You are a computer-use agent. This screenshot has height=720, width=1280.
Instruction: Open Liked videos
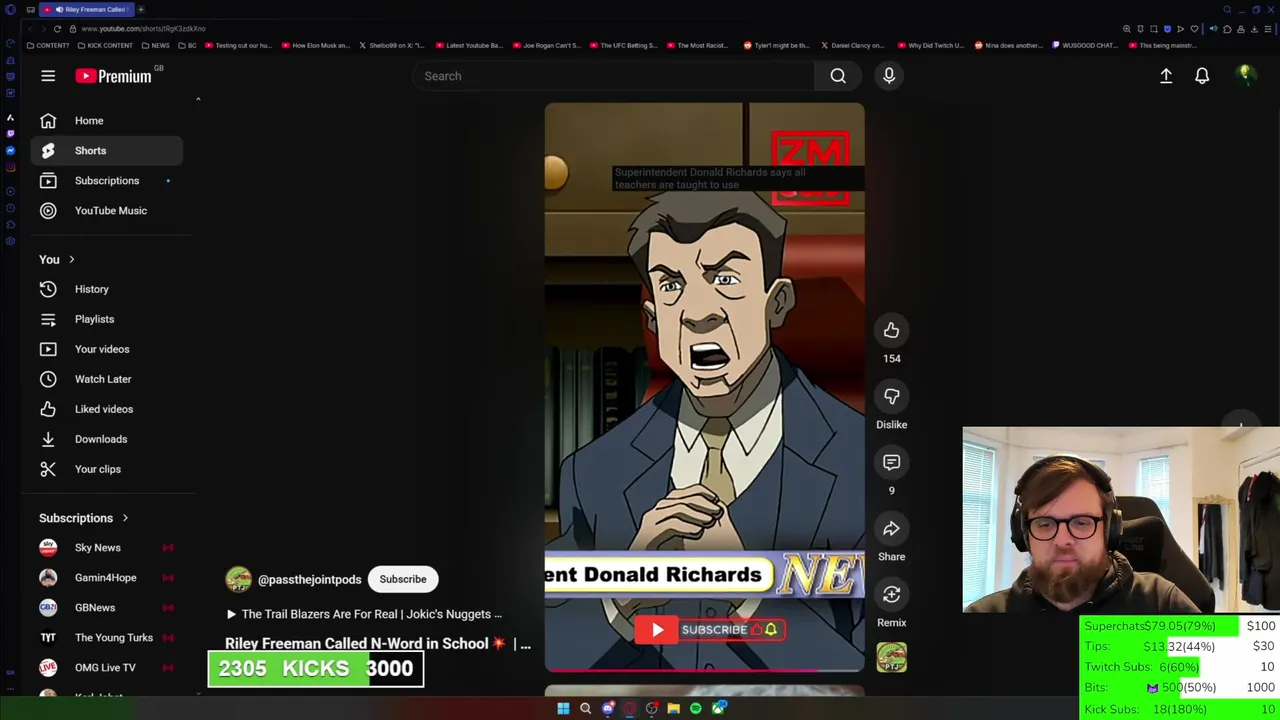click(x=107, y=409)
